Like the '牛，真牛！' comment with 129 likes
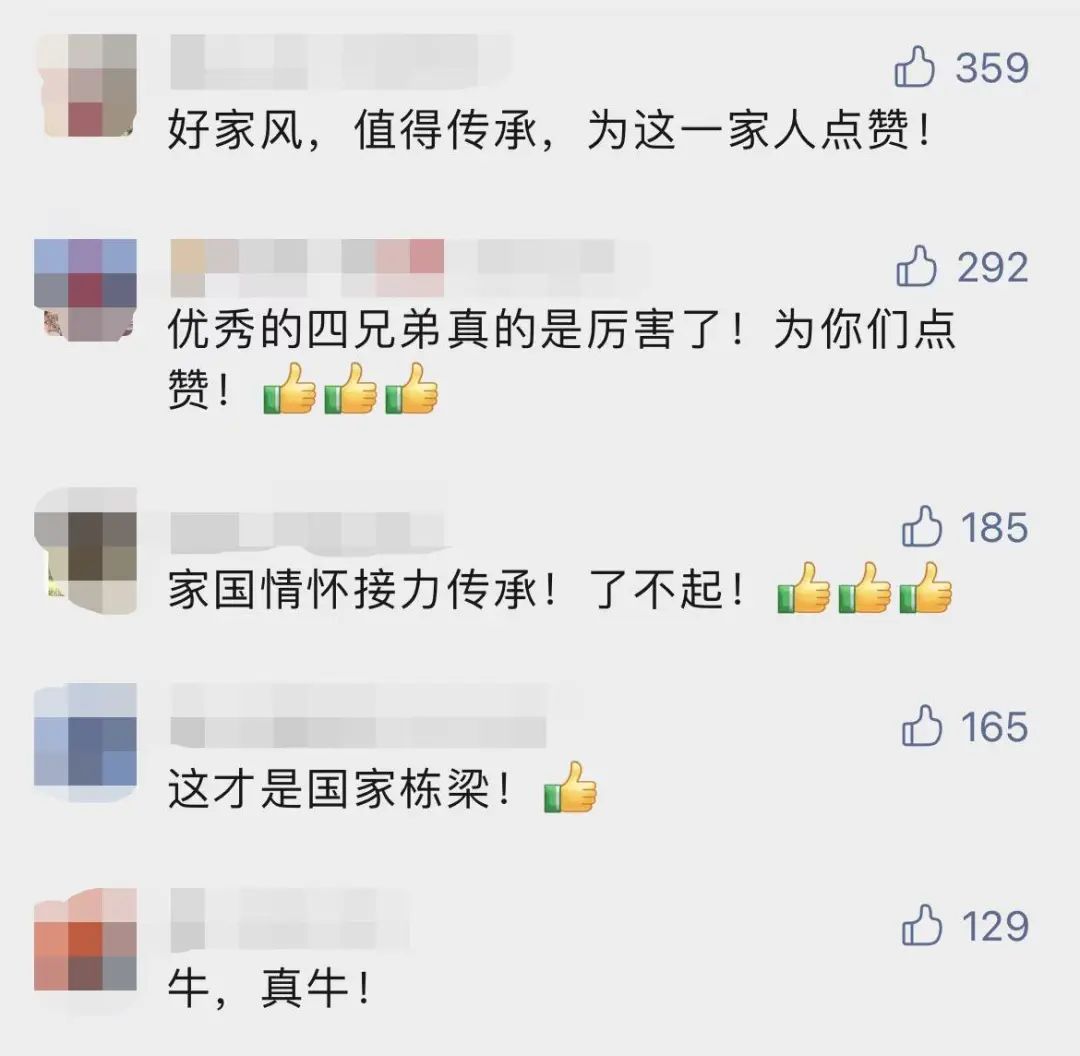This screenshot has width=1080, height=1056. click(x=921, y=924)
